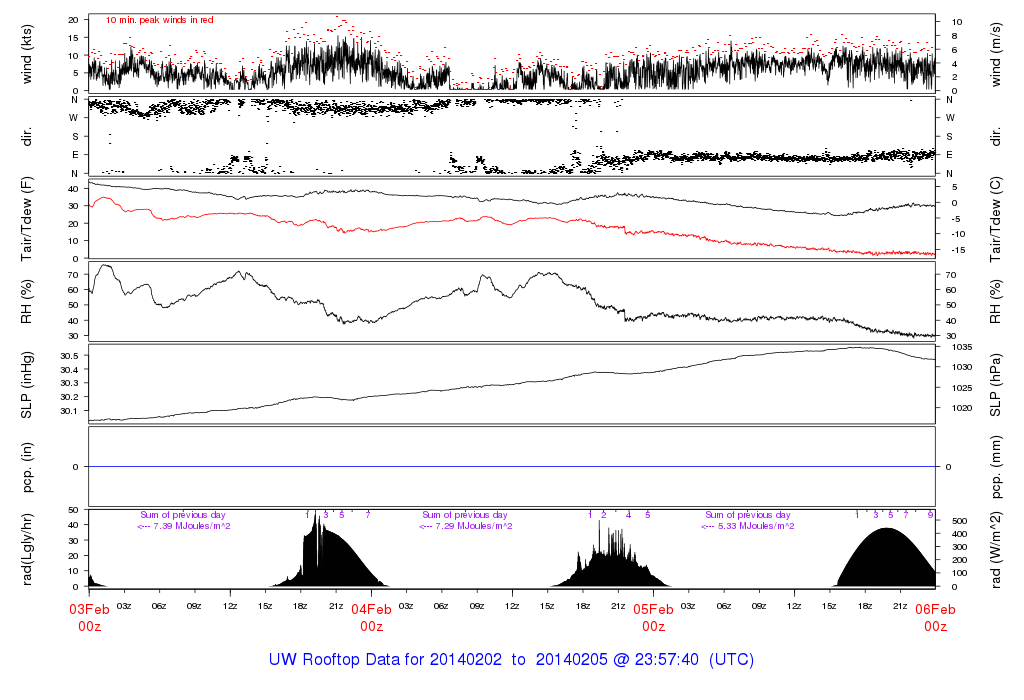1024x700 pixels.
Task: Click the 7.29 MJoules/m^2 daily sum annotation
Action: 465,525
